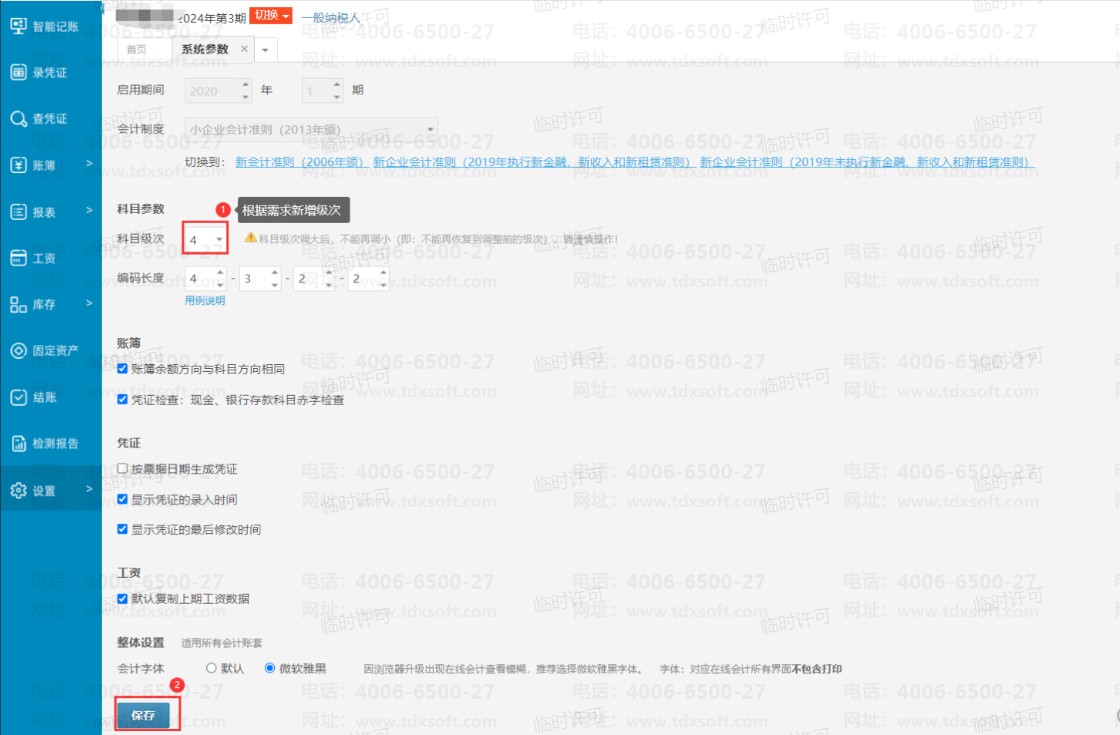The height and width of the screenshot is (735, 1120).
Task: Expand 设置 submenu arrow
Action: click(89, 489)
